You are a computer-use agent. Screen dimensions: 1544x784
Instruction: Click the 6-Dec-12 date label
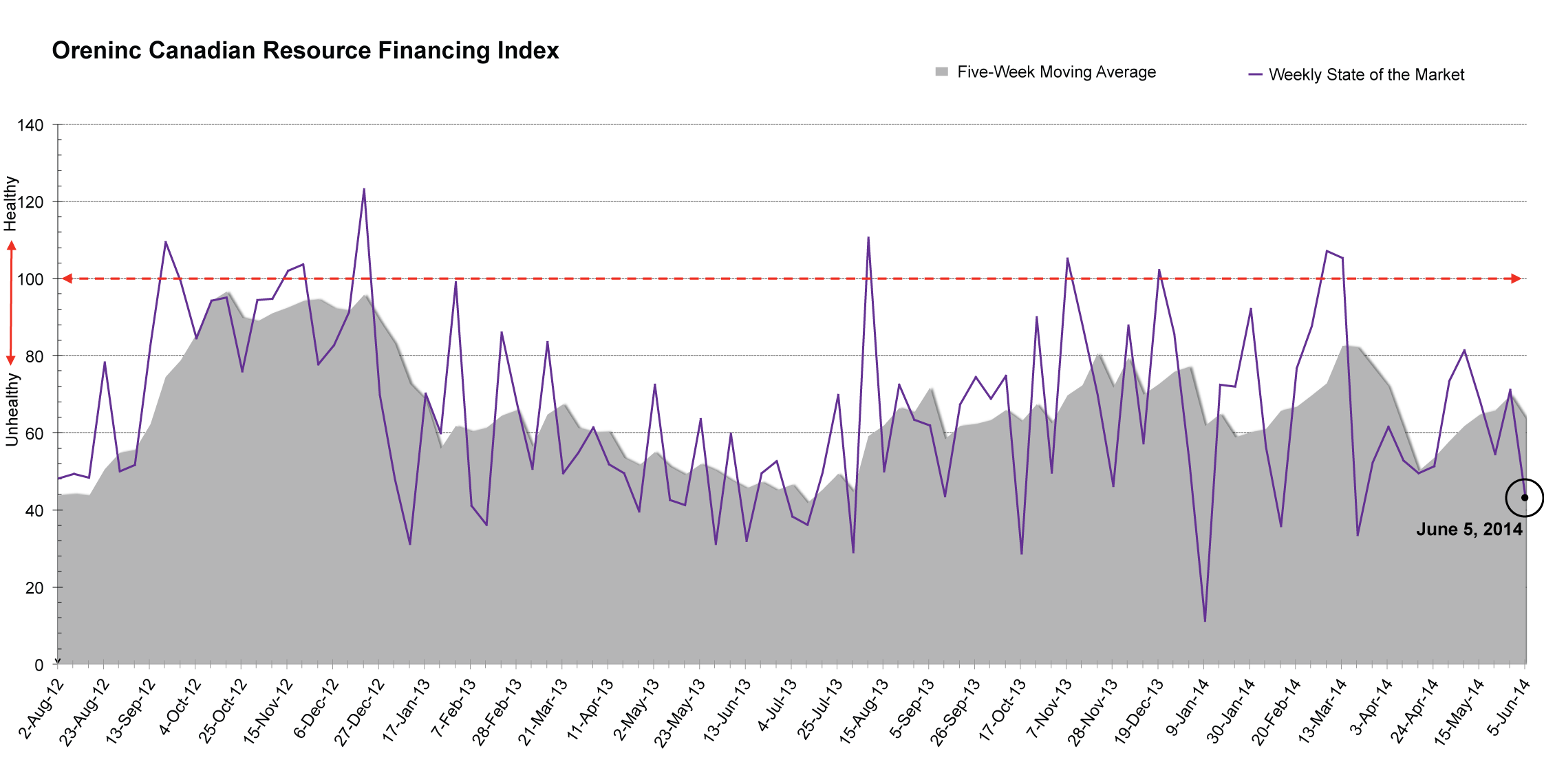(x=316, y=708)
